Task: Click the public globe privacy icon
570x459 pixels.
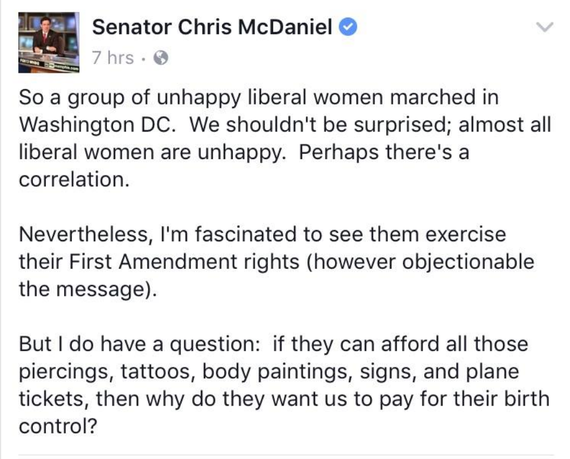Action: (161, 58)
